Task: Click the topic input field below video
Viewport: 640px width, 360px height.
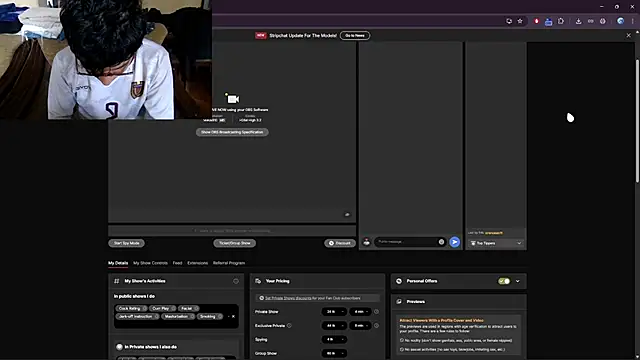Action: 232,231
